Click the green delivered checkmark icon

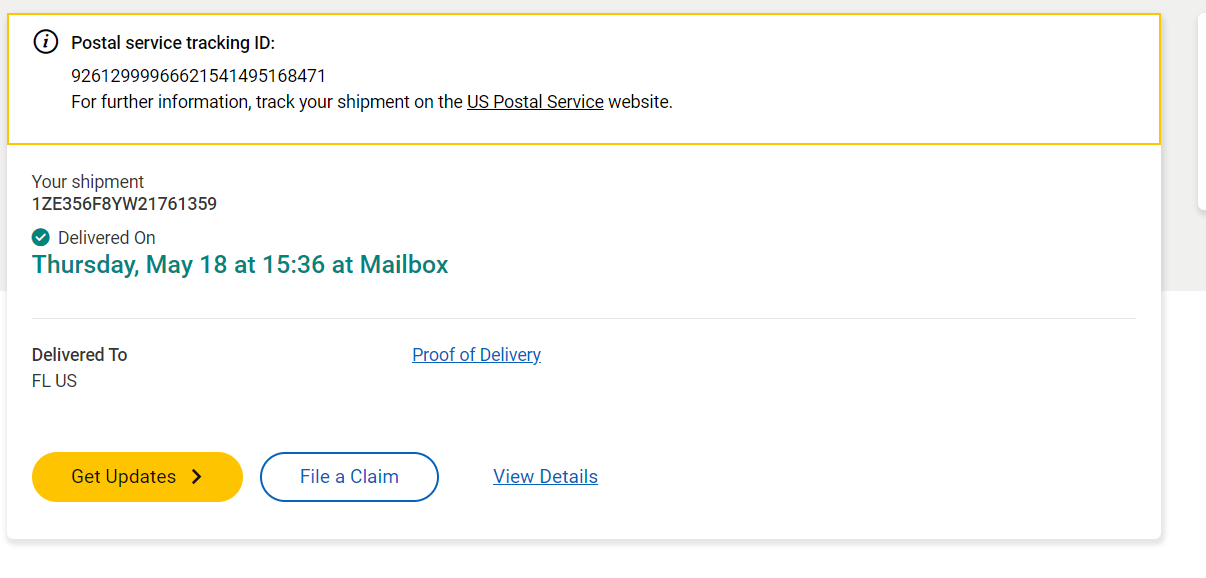(41, 237)
